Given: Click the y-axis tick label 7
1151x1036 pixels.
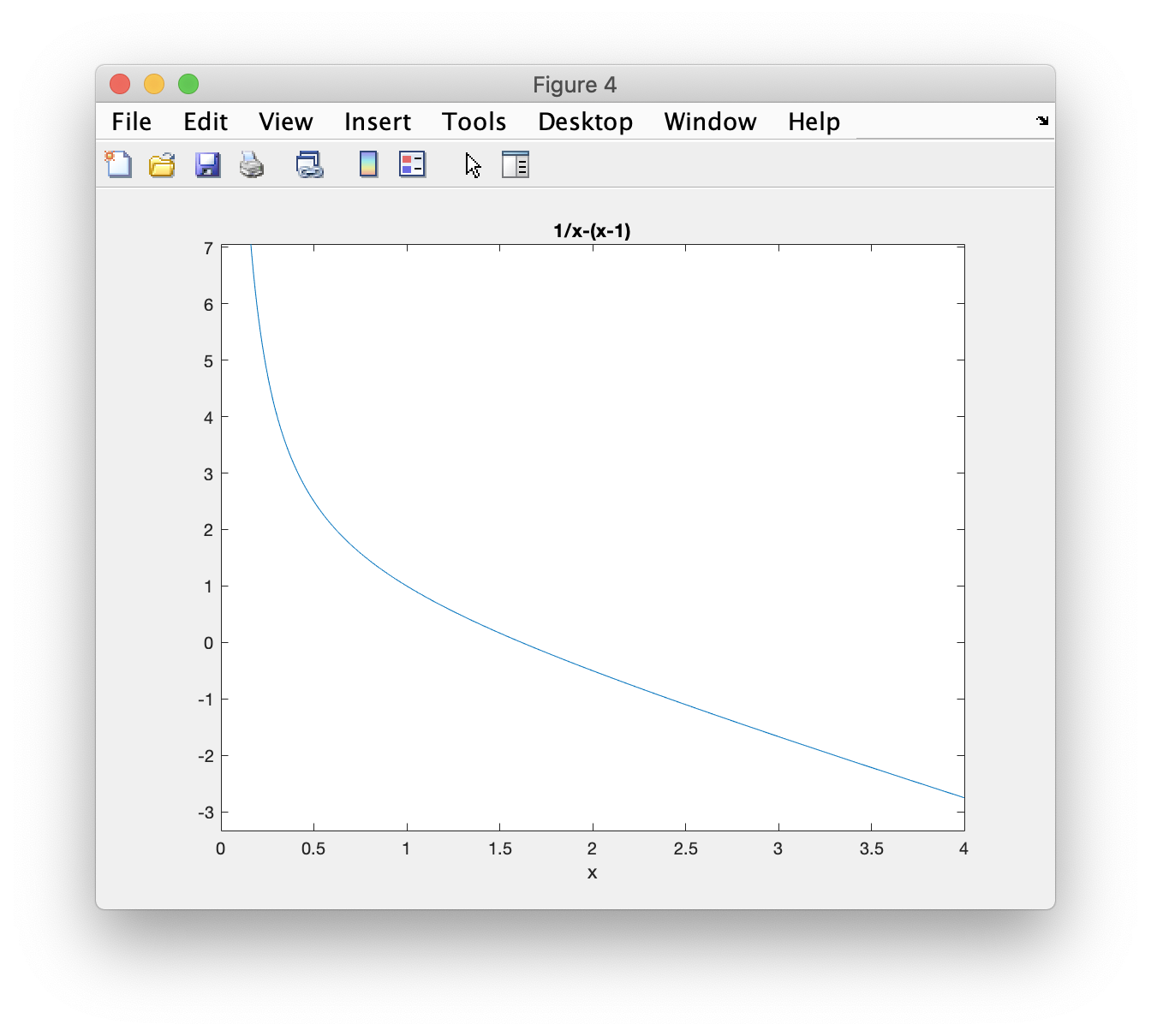Looking at the screenshot, I should coord(208,248).
